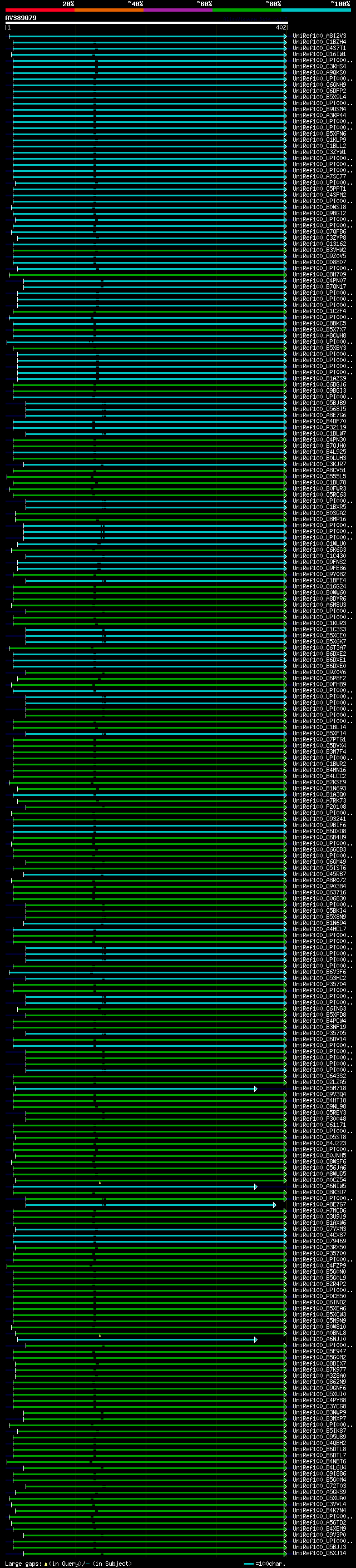Click the arrowhead ending the UniRef100_A8E7G7 bar
Screen dimensions: 356x1568
274,1205
